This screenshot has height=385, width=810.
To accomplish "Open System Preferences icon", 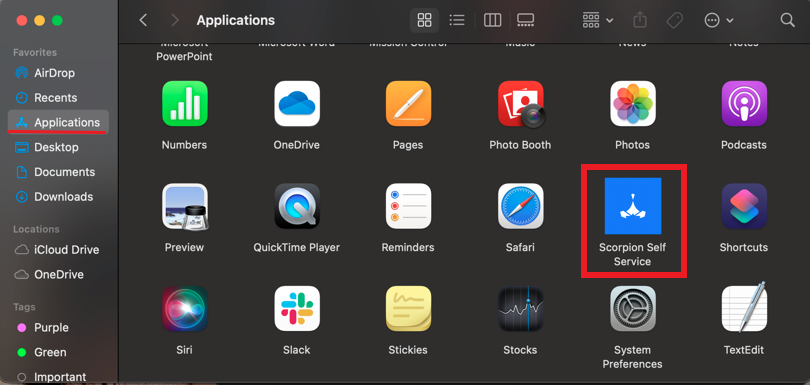I will tap(633, 309).
